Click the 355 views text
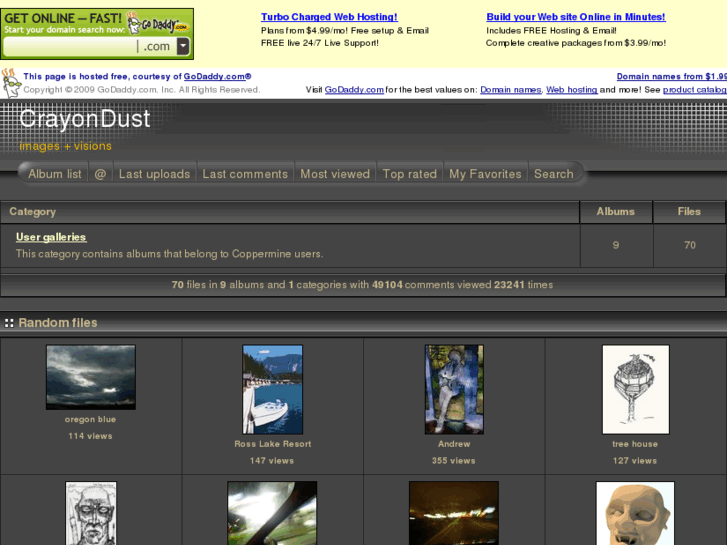Image resolution: width=727 pixels, height=545 pixels. tap(454, 461)
